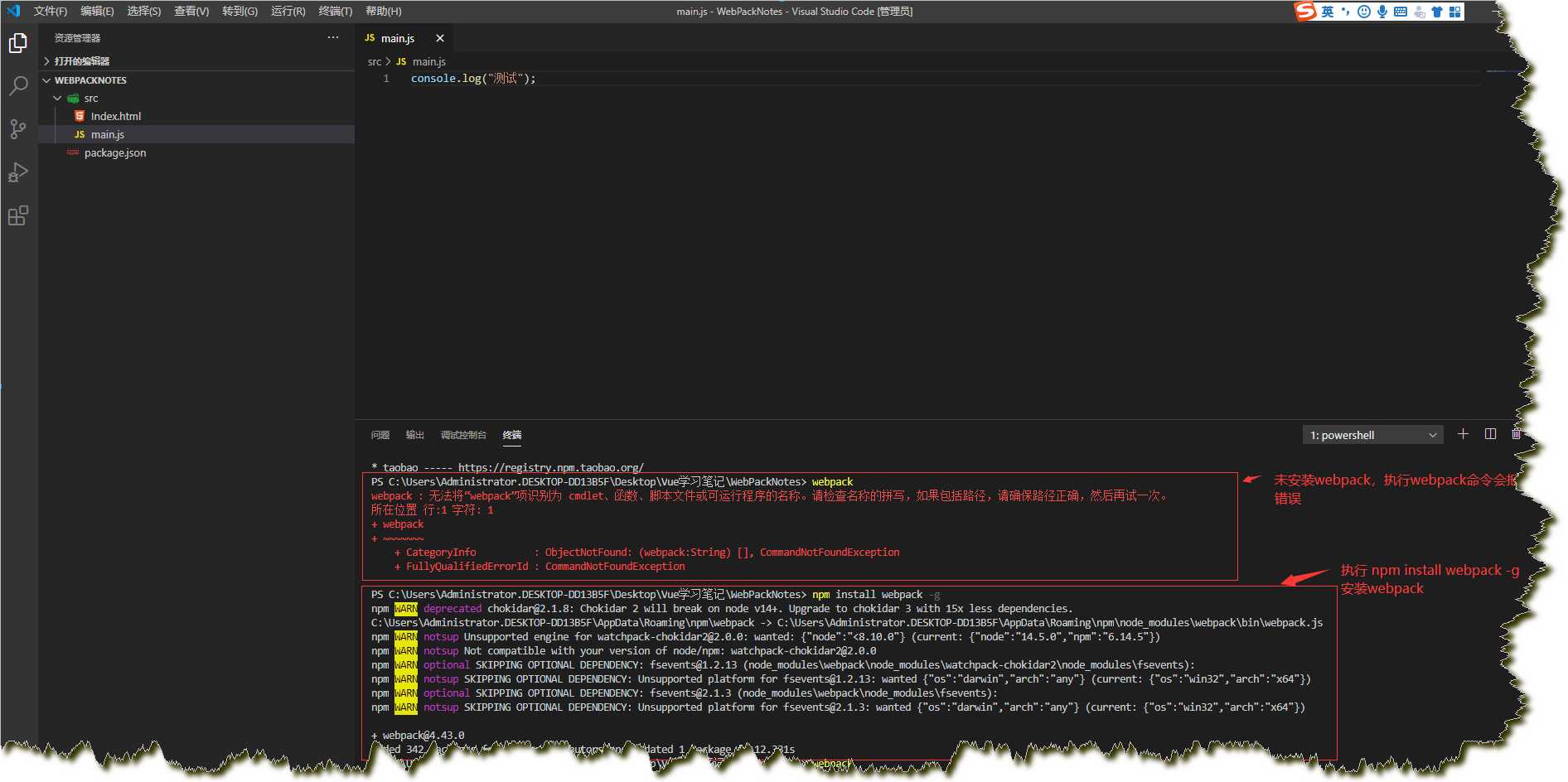
Task: Open the 查看(V) menu
Action: [x=191, y=11]
